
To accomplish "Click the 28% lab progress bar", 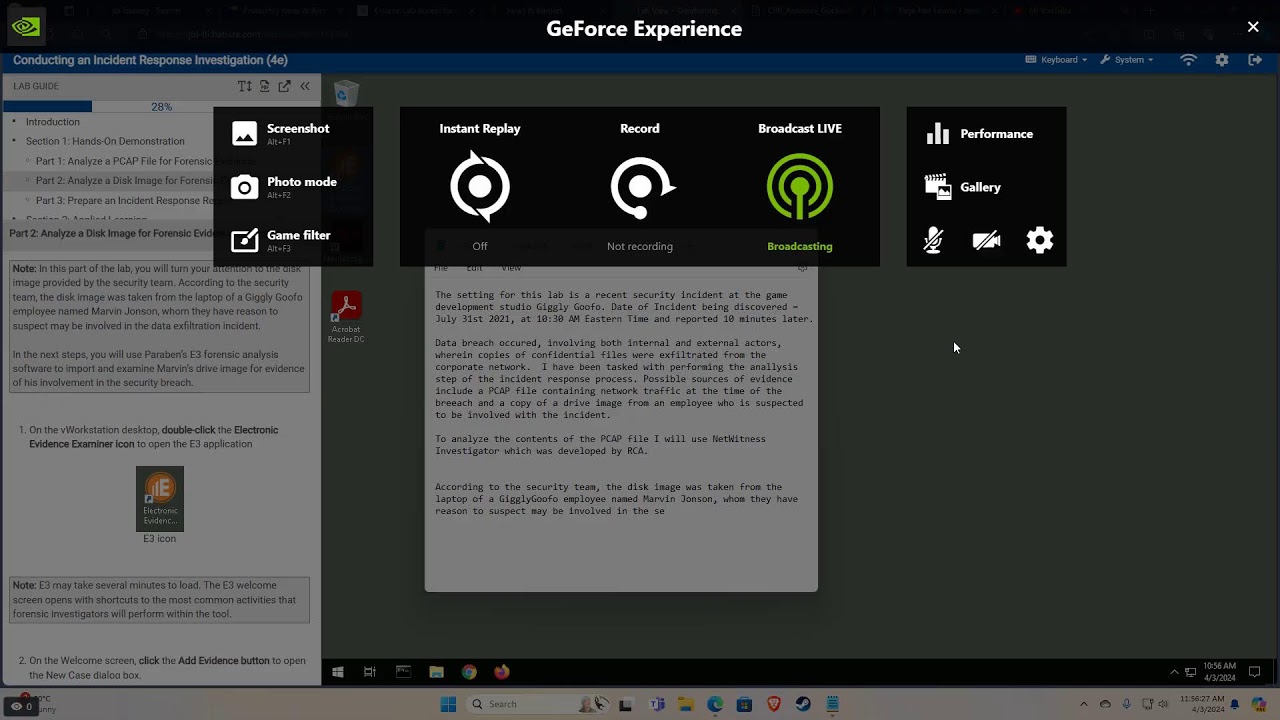I will (x=161, y=107).
